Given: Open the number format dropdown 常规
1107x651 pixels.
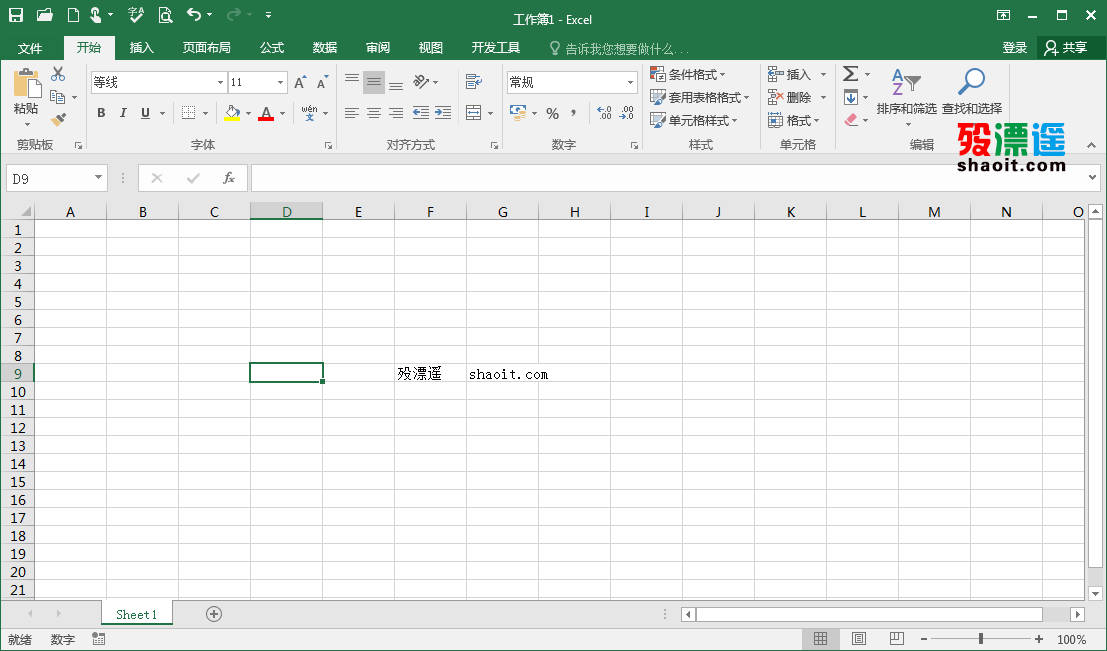Looking at the screenshot, I should pos(630,83).
